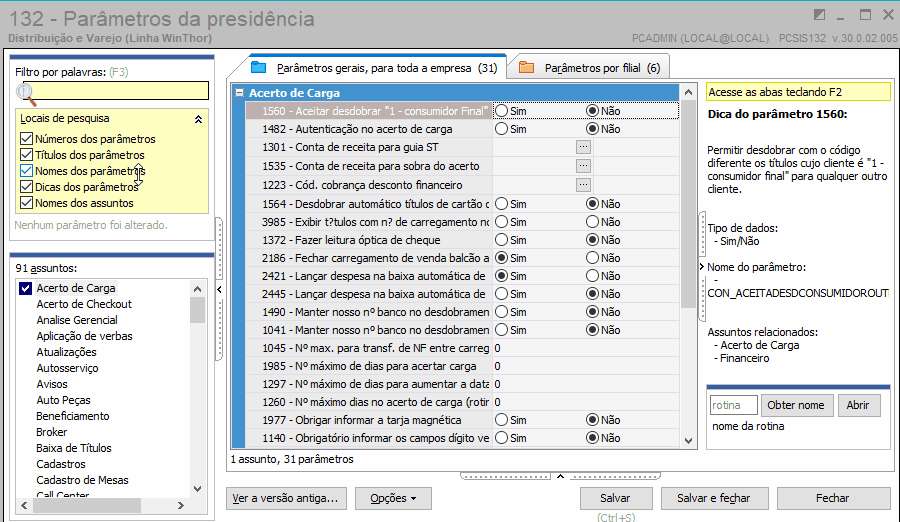Select Autosserviço subject
This screenshot has width=900, height=522.
(67, 368)
